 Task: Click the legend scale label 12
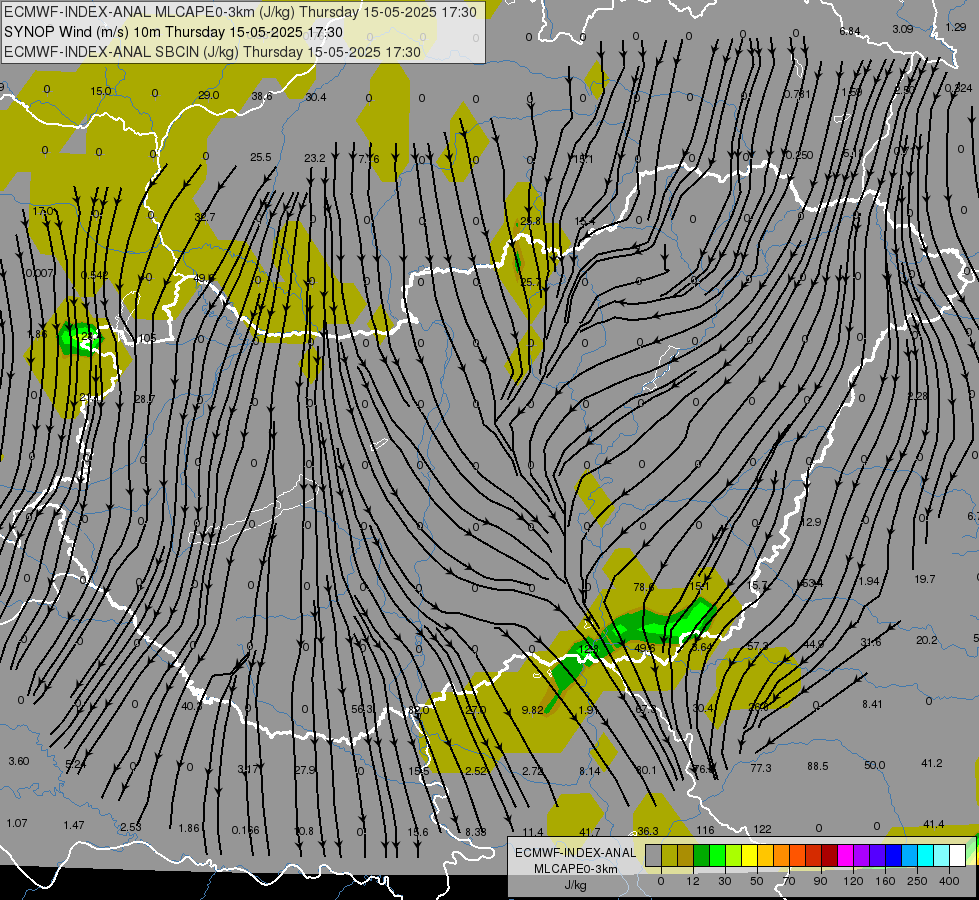[692, 881]
